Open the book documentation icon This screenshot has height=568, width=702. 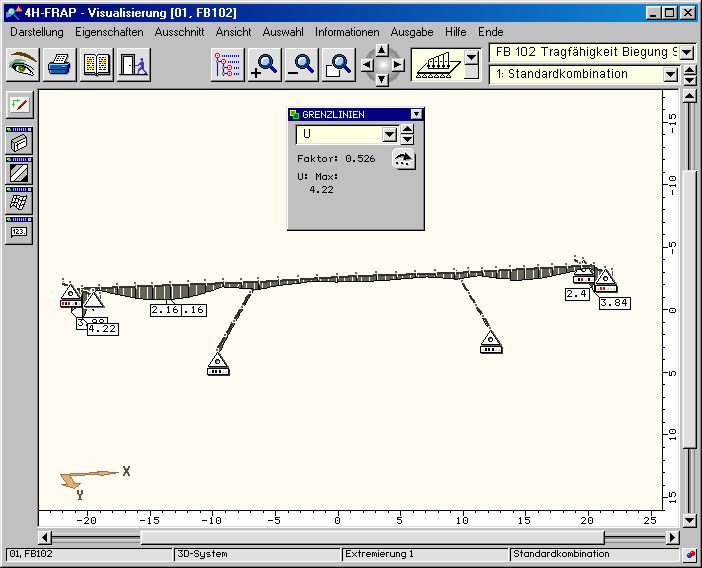[x=96, y=65]
